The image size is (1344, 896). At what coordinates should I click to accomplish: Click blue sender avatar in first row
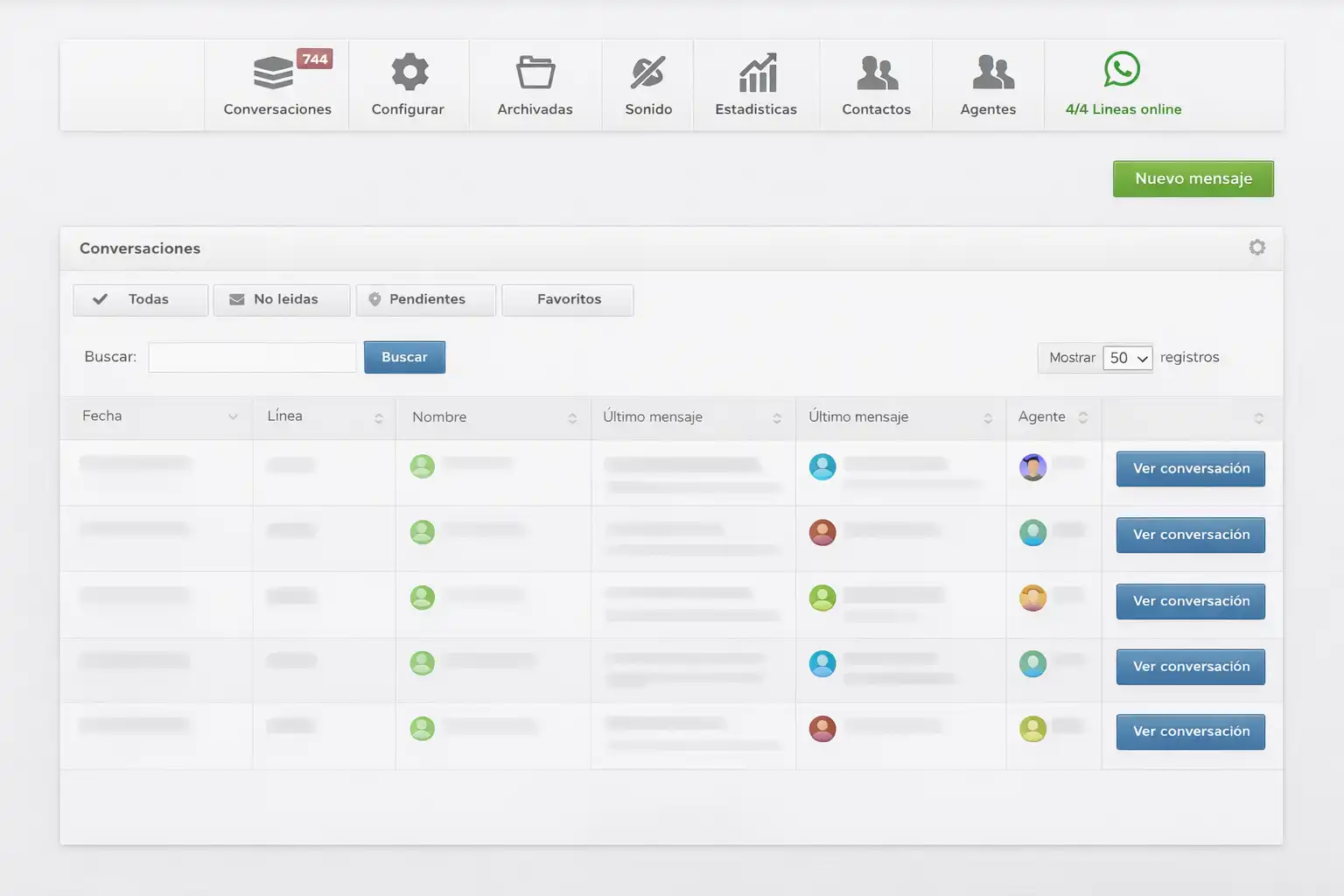[x=822, y=466]
